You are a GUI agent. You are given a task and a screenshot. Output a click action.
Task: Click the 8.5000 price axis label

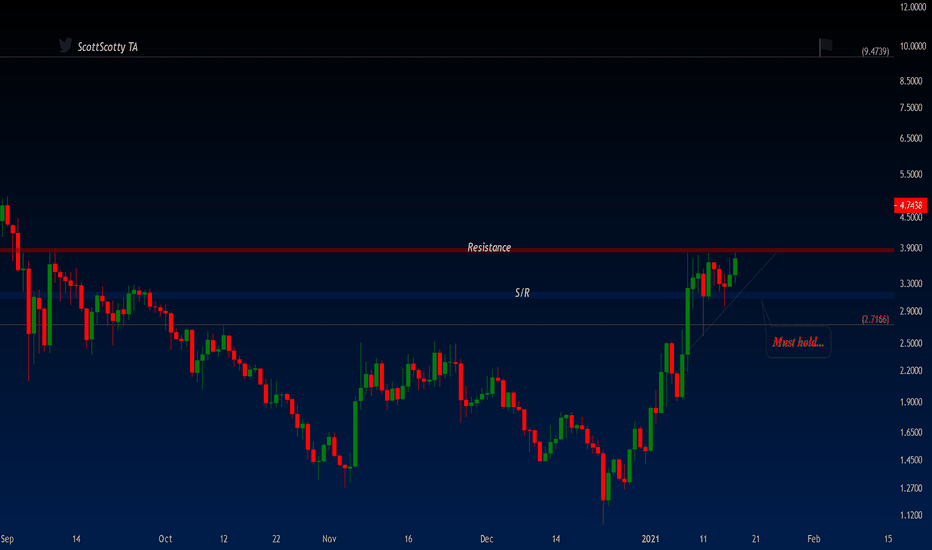coord(911,81)
